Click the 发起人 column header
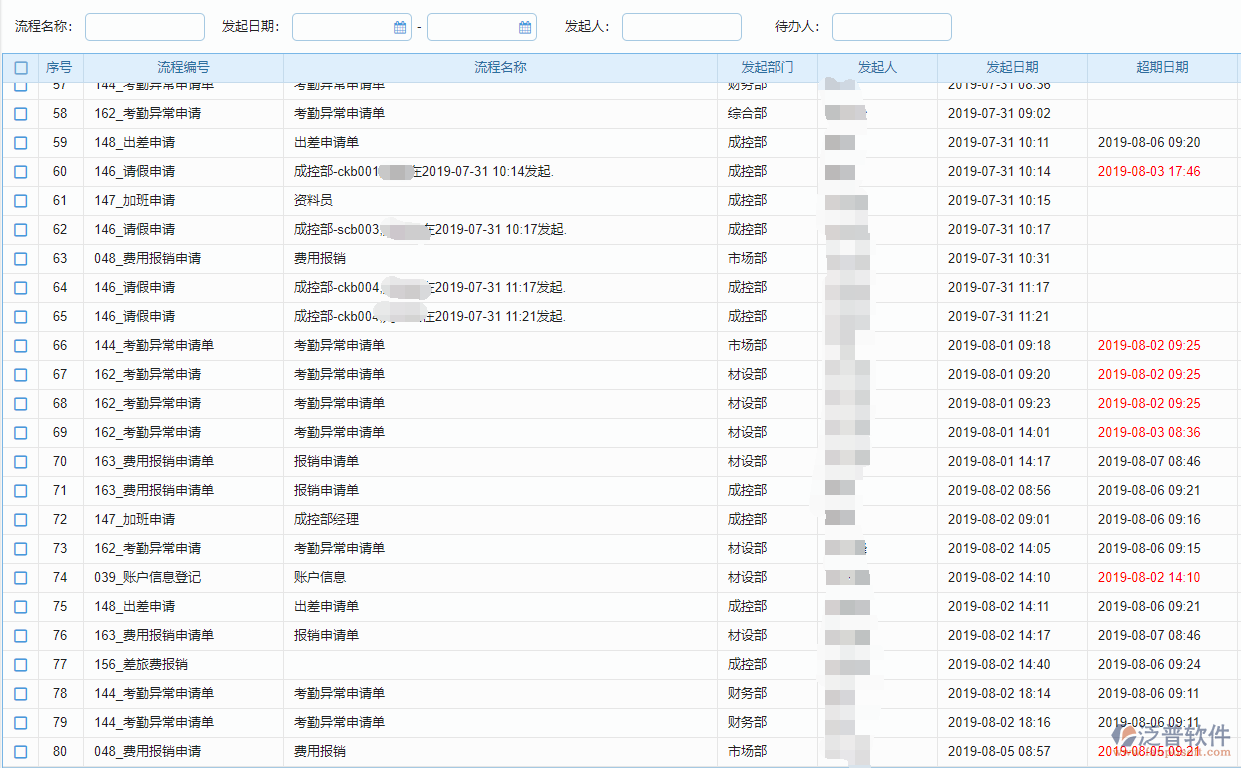 (x=877, y=68)
